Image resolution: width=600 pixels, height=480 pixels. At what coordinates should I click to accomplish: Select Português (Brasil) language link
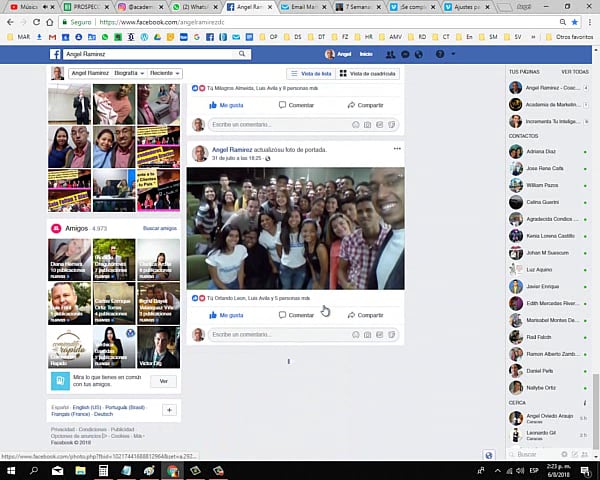125,407
